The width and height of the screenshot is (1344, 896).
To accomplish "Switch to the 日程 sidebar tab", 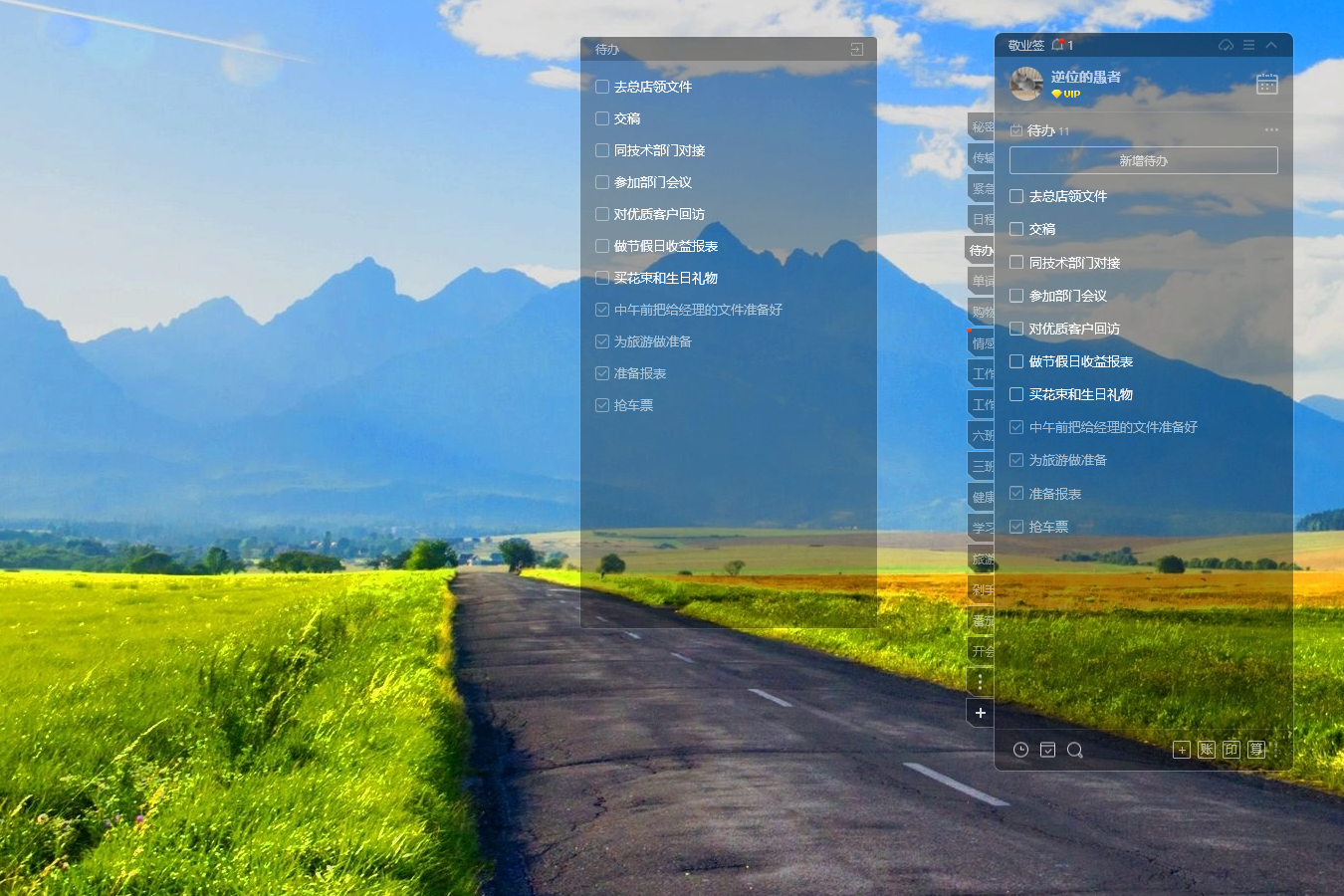I will [x=982, y=219].
